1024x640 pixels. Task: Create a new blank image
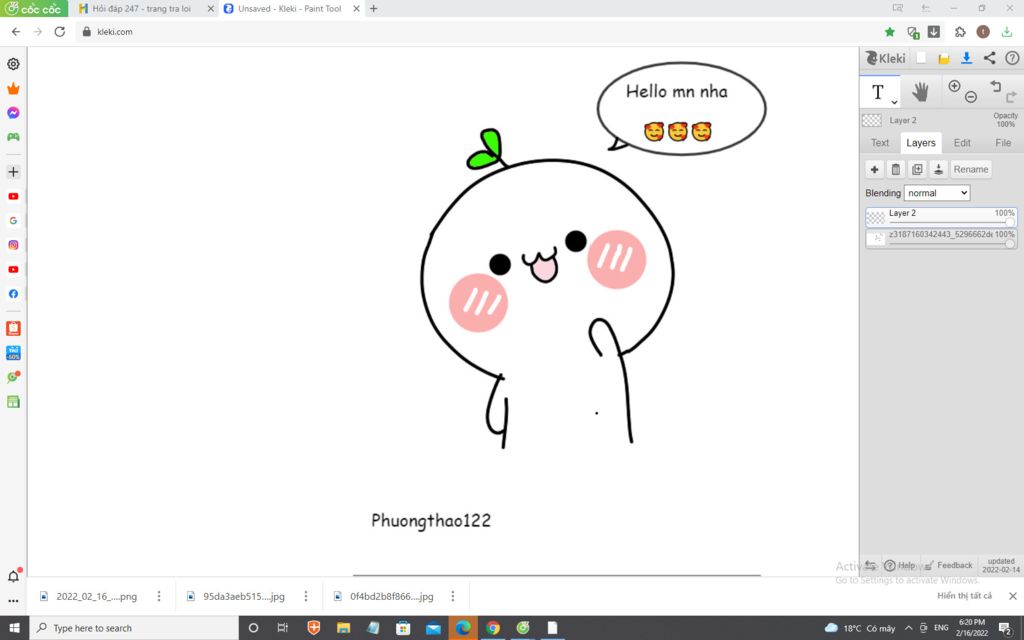(x=921, y=57)
